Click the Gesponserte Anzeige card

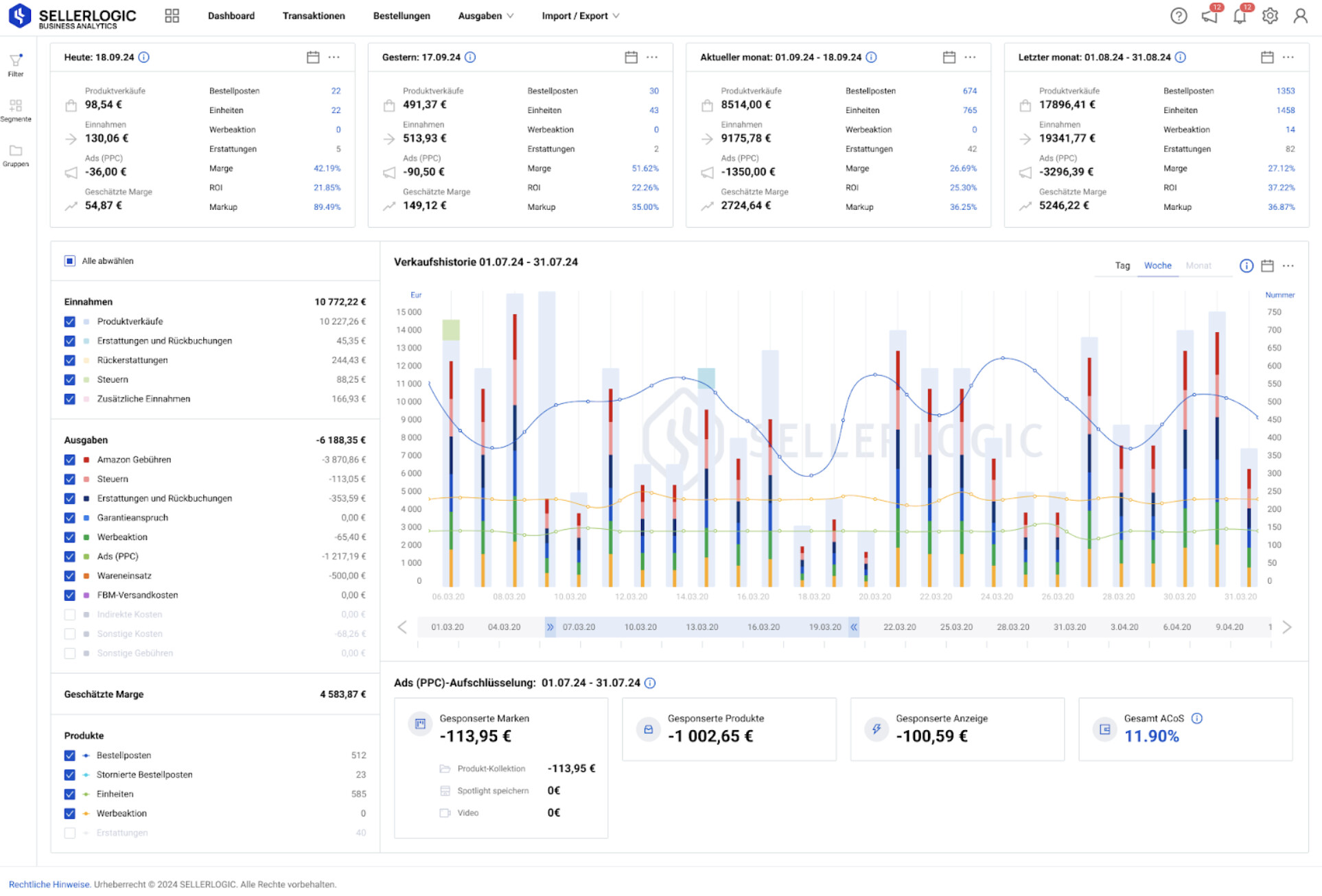point(958,729)
